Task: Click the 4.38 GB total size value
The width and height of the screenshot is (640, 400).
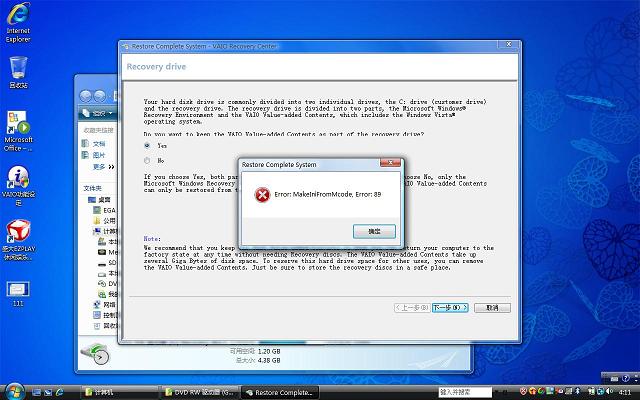Action: 269,360
